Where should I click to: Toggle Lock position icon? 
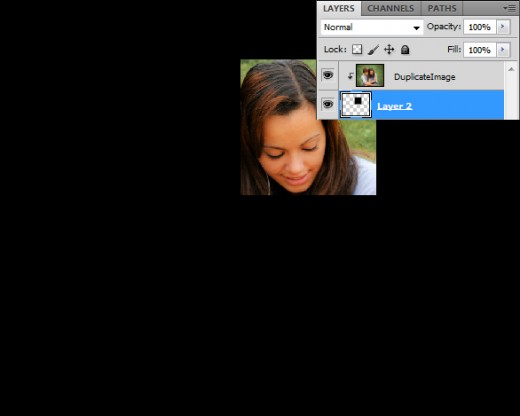point(389,50)
